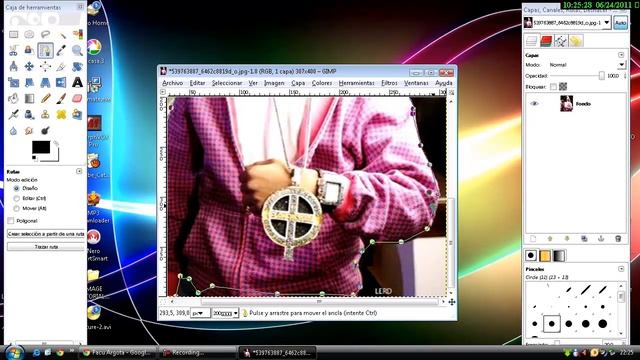Screen dimensions: 640x360
Task: Select the Foreground Select tool
Action: pos(29,51)
